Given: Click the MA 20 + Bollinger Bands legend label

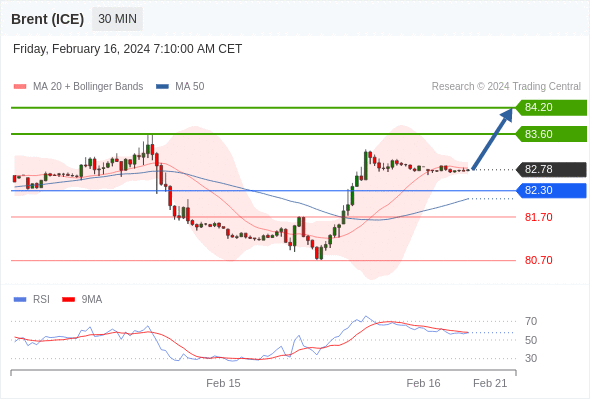Looking at the screenshot, I should (88, 87).
